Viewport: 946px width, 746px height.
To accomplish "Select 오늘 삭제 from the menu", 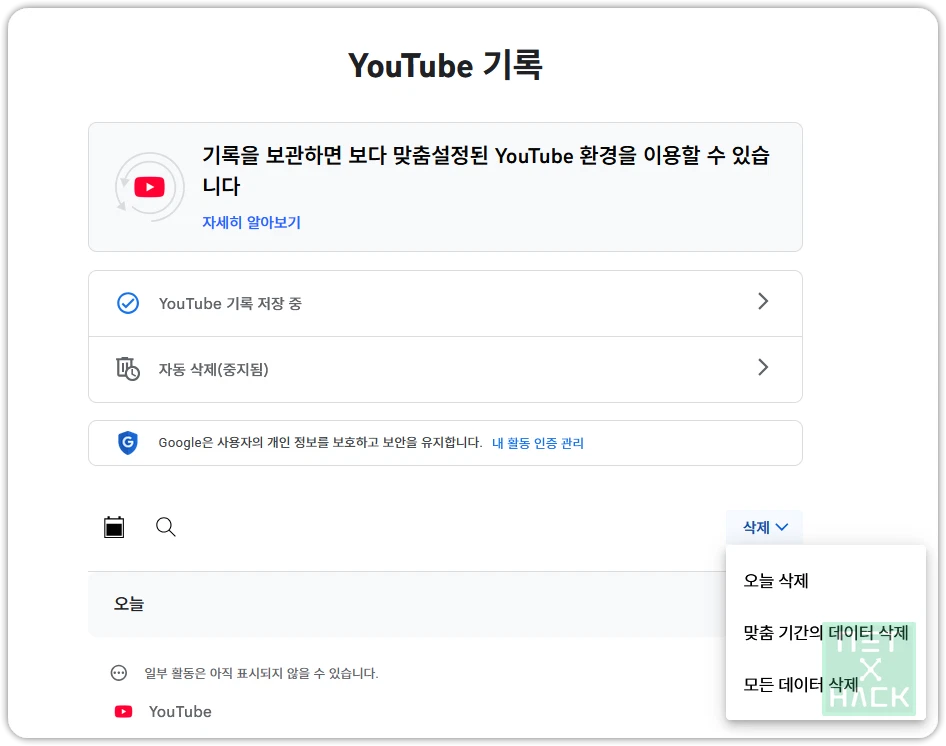I will pyautogui.click(x=775, y=581).
